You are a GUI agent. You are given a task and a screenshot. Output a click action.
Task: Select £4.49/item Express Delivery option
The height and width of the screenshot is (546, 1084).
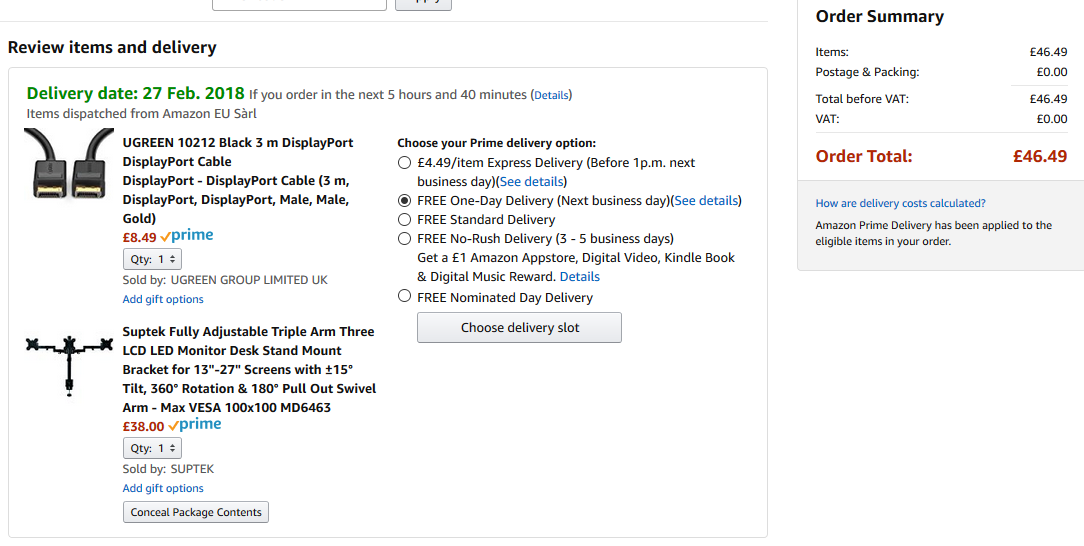click(404, 163)
